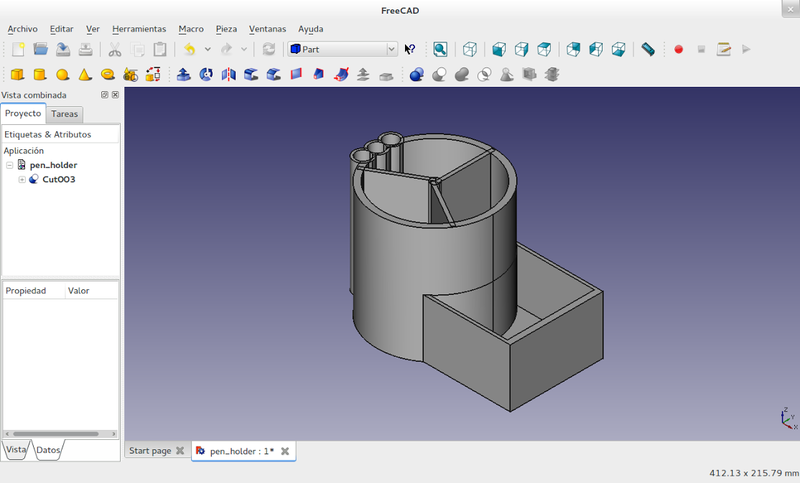Select the Revolve tool icon
This screenshot has height=483, width=800.
(206, 74)
